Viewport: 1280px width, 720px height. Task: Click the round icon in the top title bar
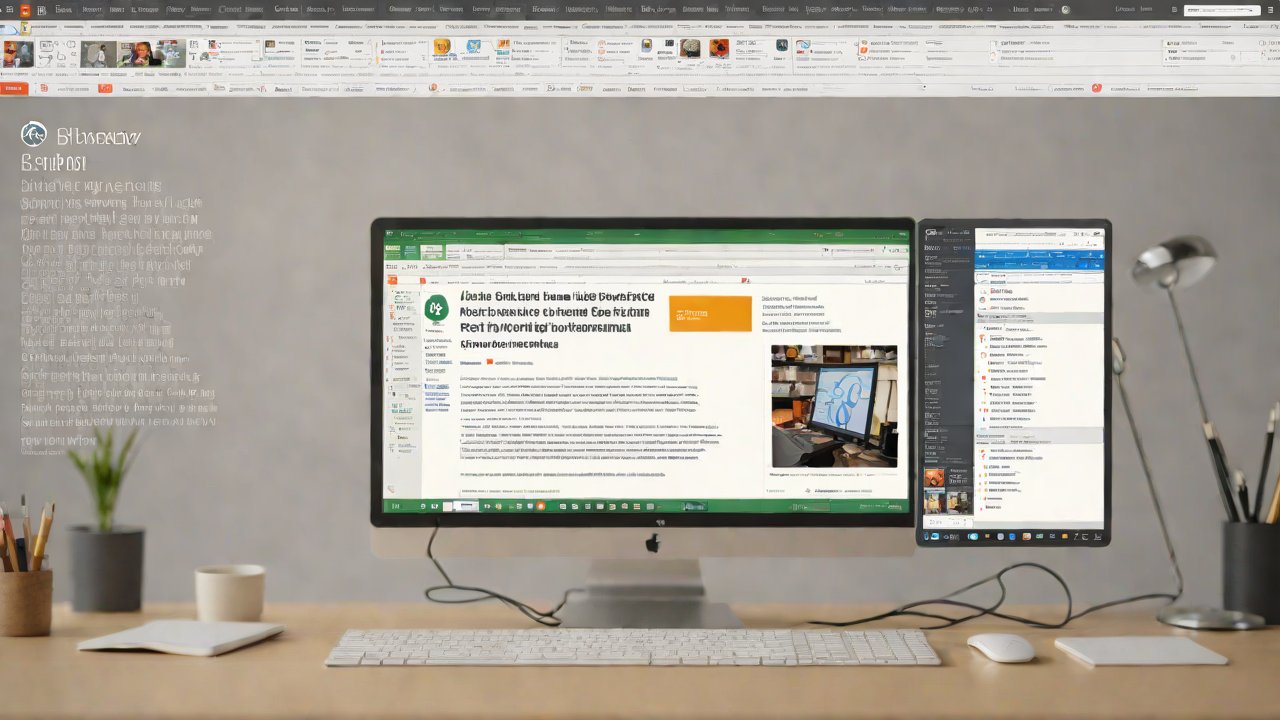point(1065,9)
